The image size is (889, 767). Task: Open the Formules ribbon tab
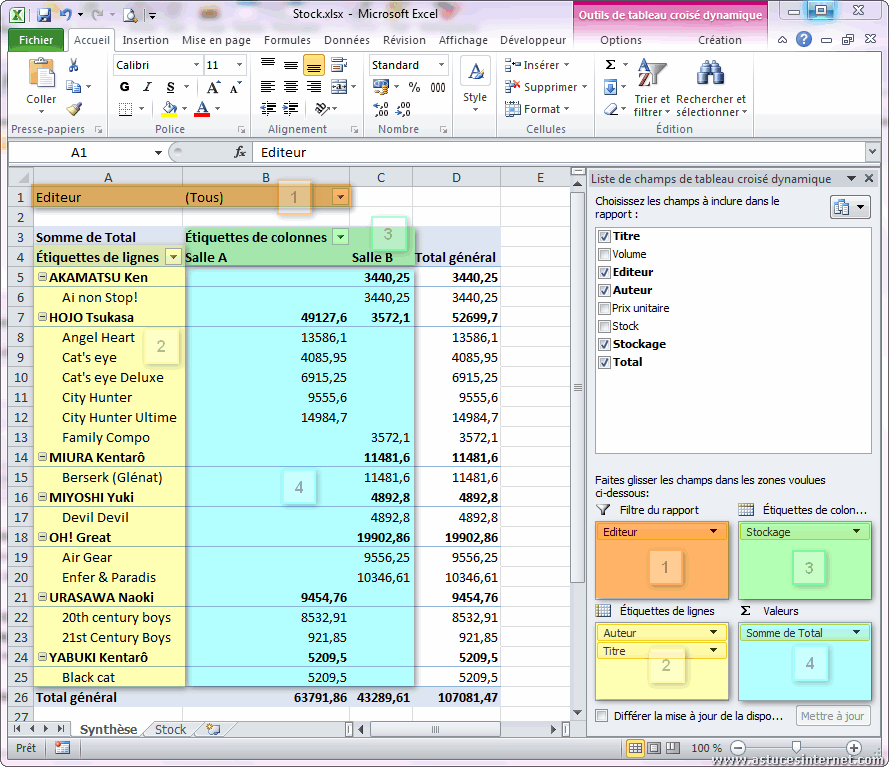[287, 40]
